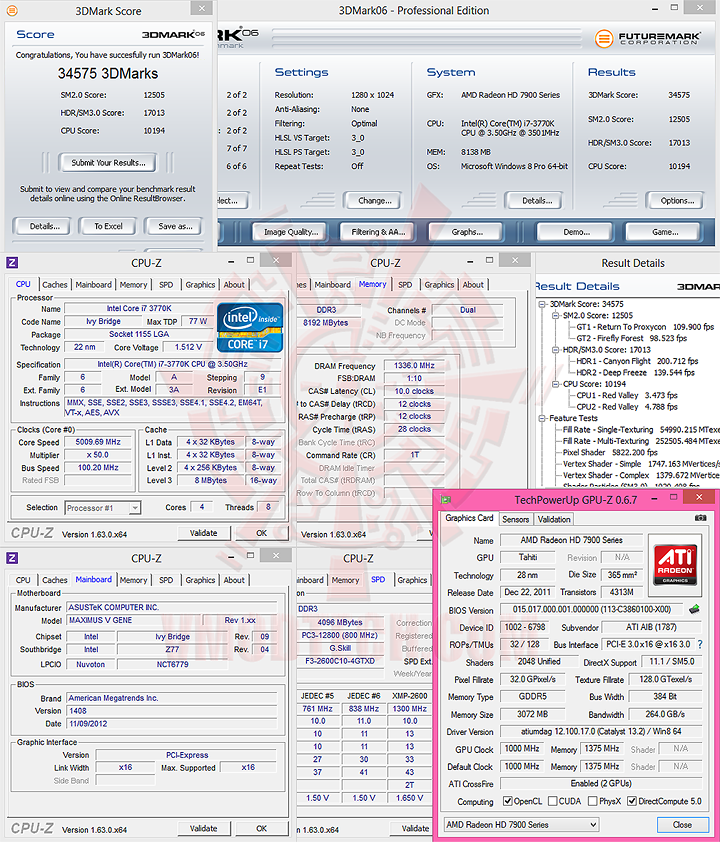
Task: Open SPD tab in the Memory CPU-Z window
Action: coord(405,285)
